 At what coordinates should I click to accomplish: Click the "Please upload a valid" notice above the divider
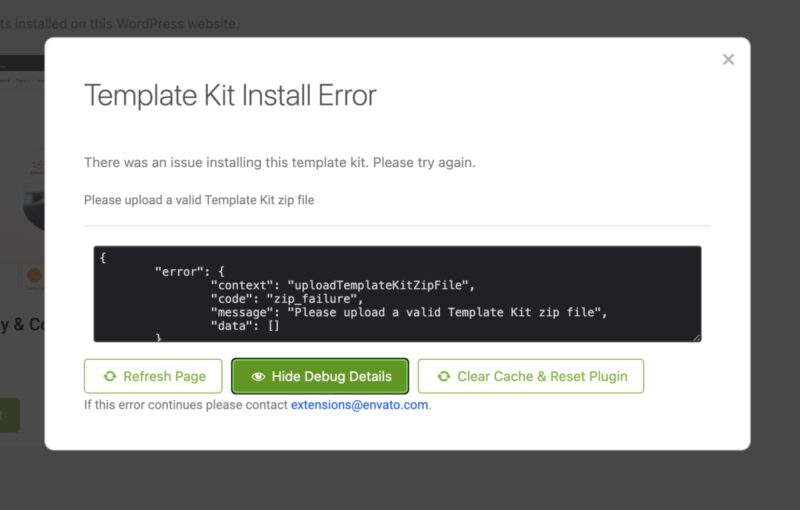[x=198, y=200]
